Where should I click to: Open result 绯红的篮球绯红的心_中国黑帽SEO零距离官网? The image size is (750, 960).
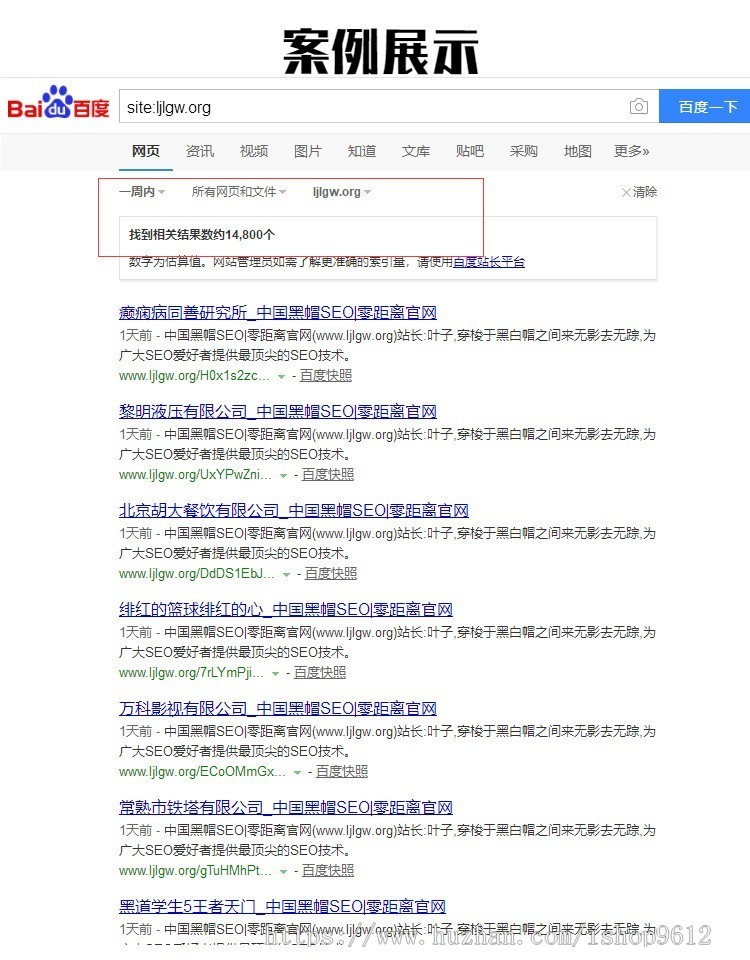[x=286, y=610]
